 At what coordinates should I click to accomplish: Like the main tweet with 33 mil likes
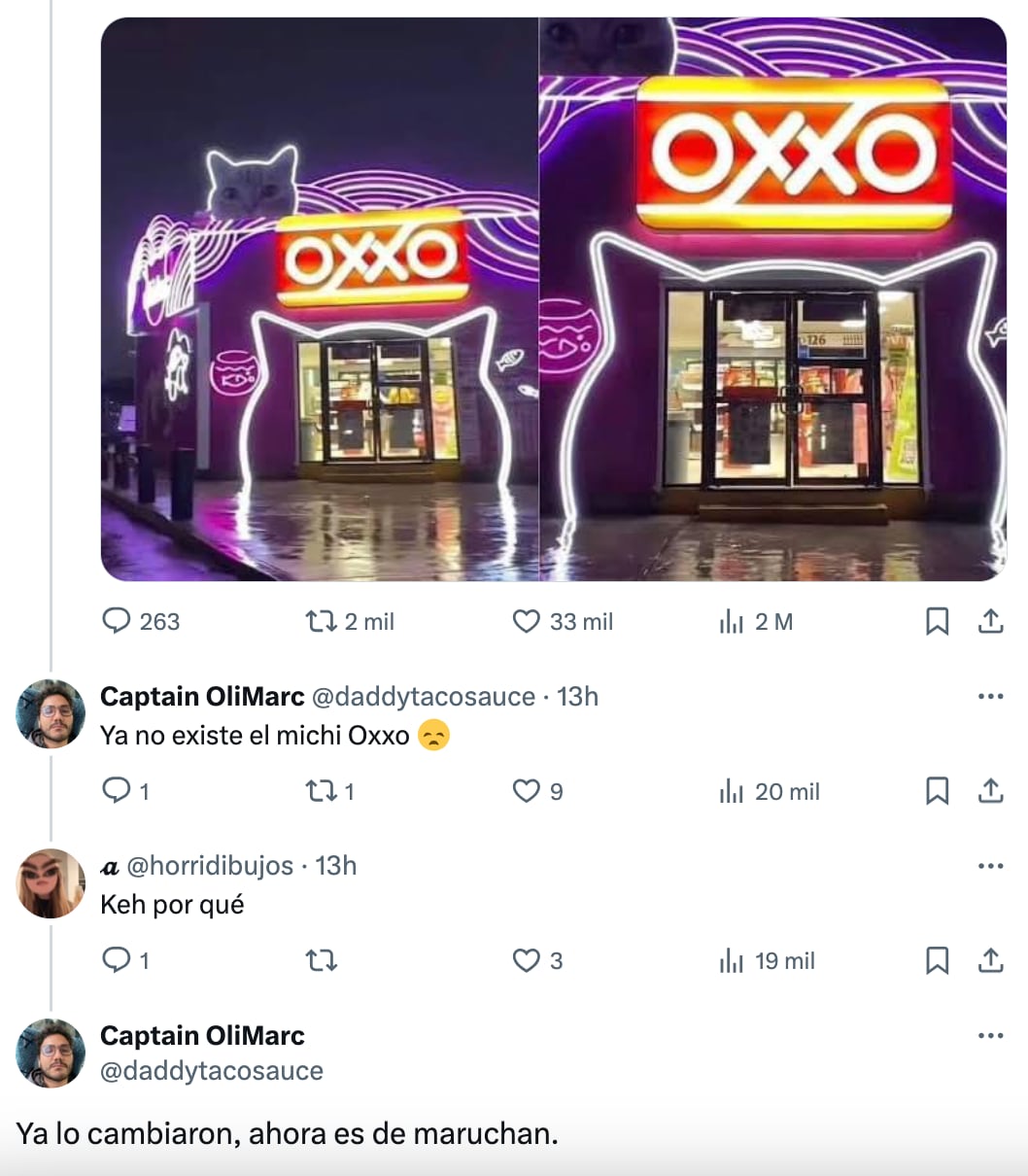point(527,622)
